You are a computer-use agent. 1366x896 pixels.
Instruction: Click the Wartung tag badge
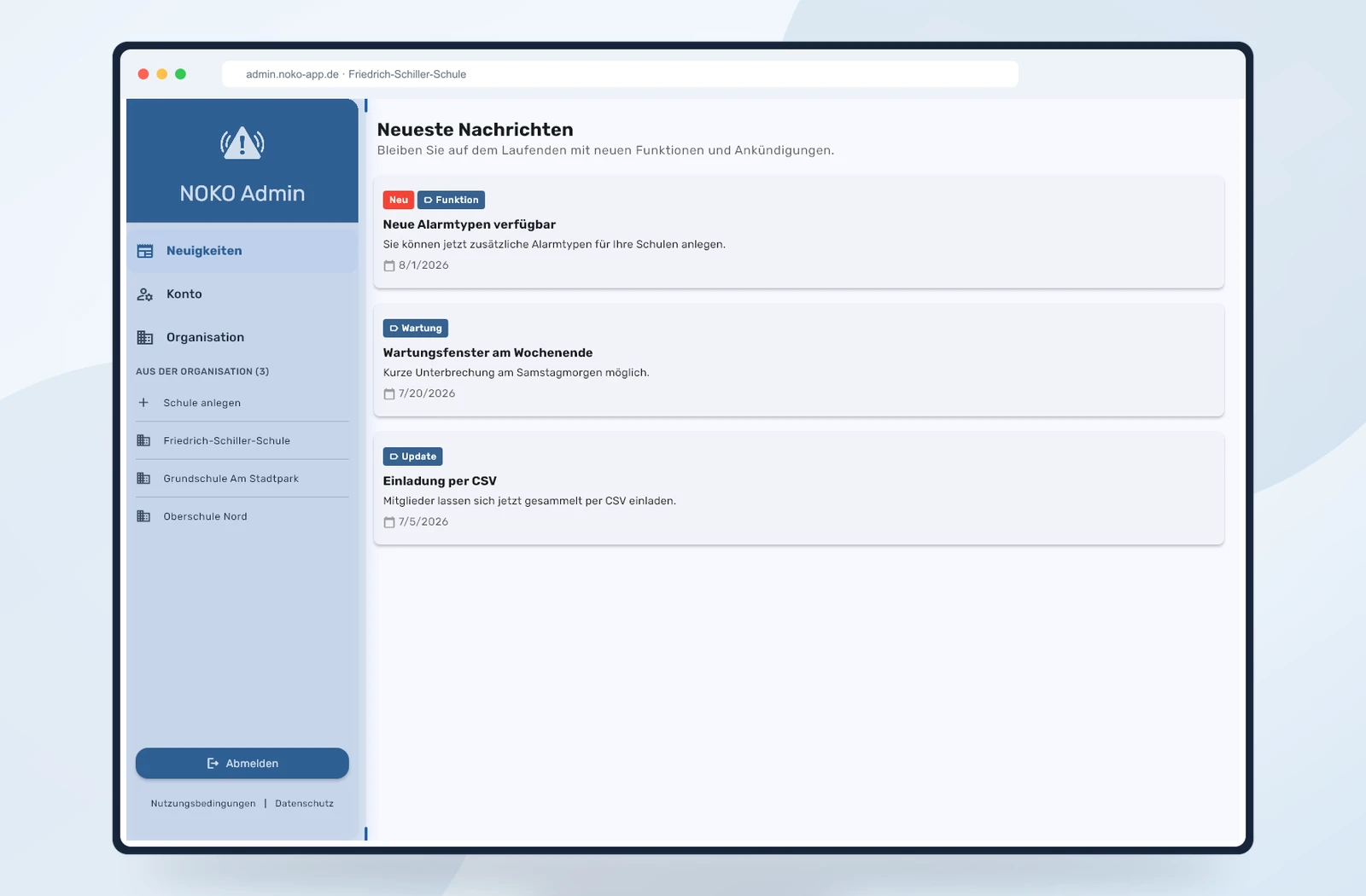coord(416,329)
